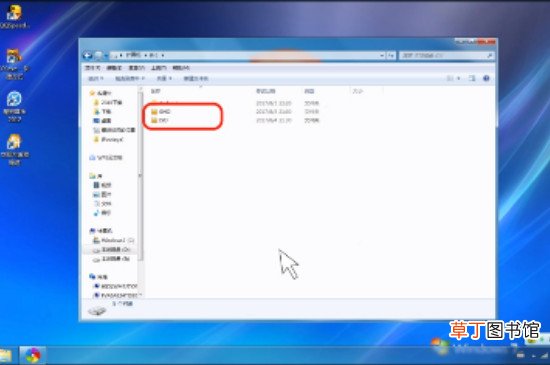This screenshot has width=550, height=365.
Task: Click into the Explorer search box
Action: tap(446, 55)
